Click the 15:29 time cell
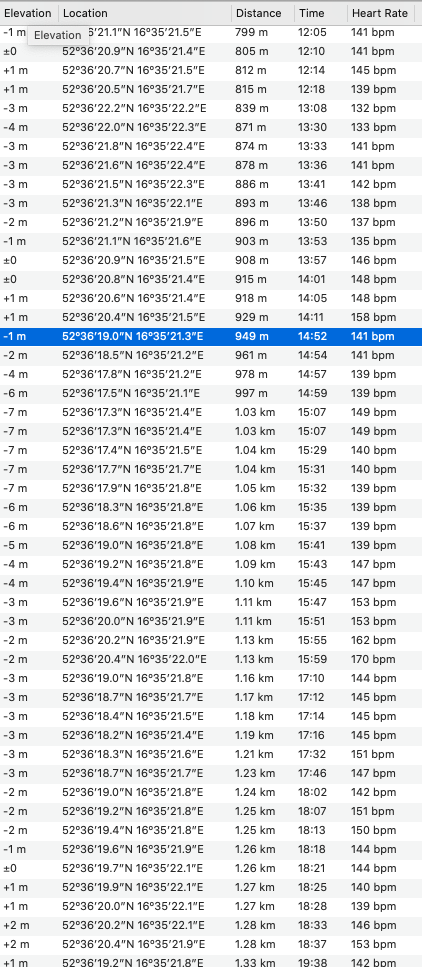 (x=312, y=450)
